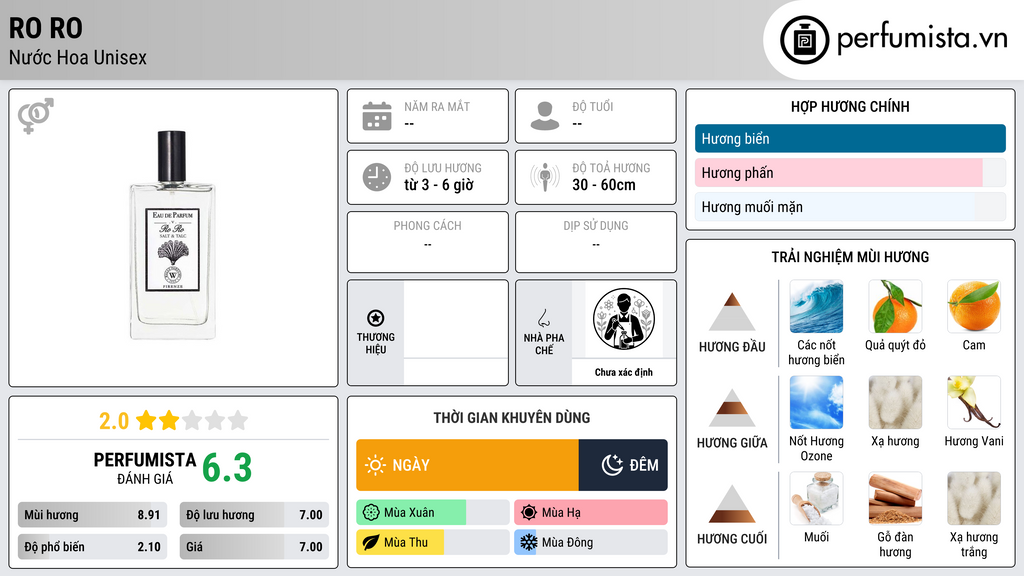
Task: Click the sillage person icon for Độ toả hương
Action: click(x=545, y=177)
